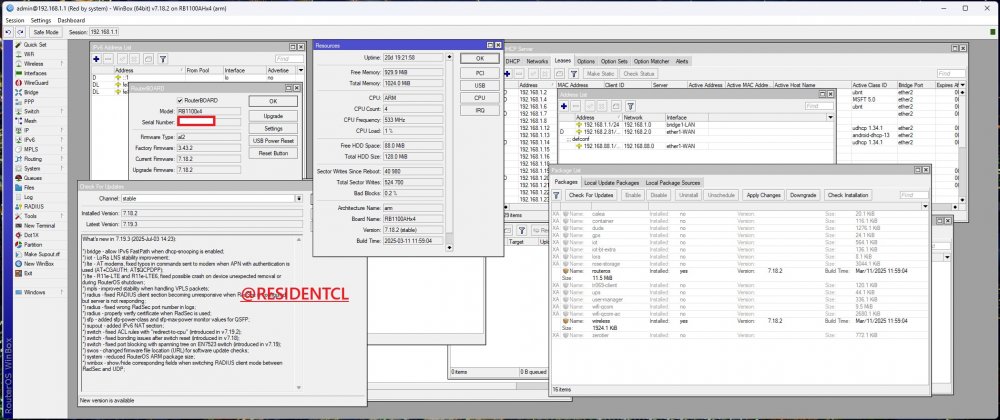The height and width of the screenshot is (420, 1000).
Task: Expand the MPLS submenu in sidebar
Action: pyautogui.click(x=62, y=149)
